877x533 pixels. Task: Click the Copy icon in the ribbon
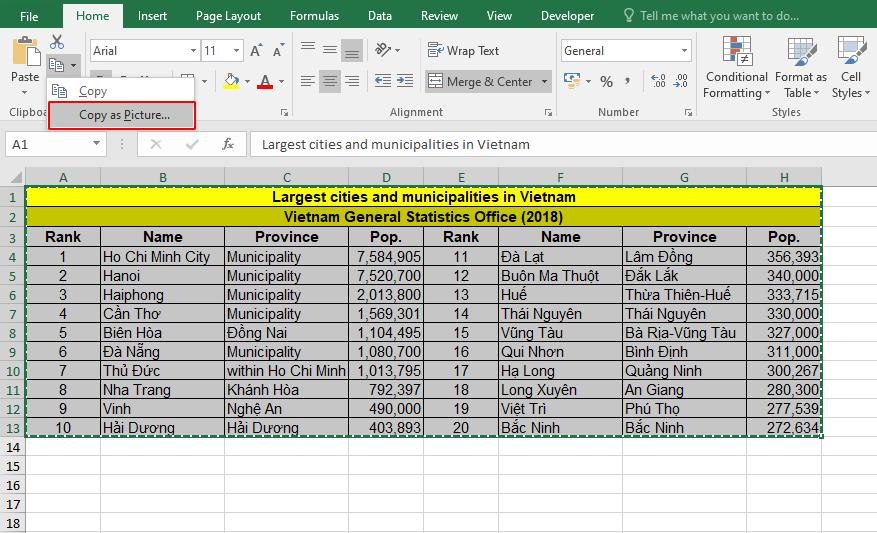point(56,65)
